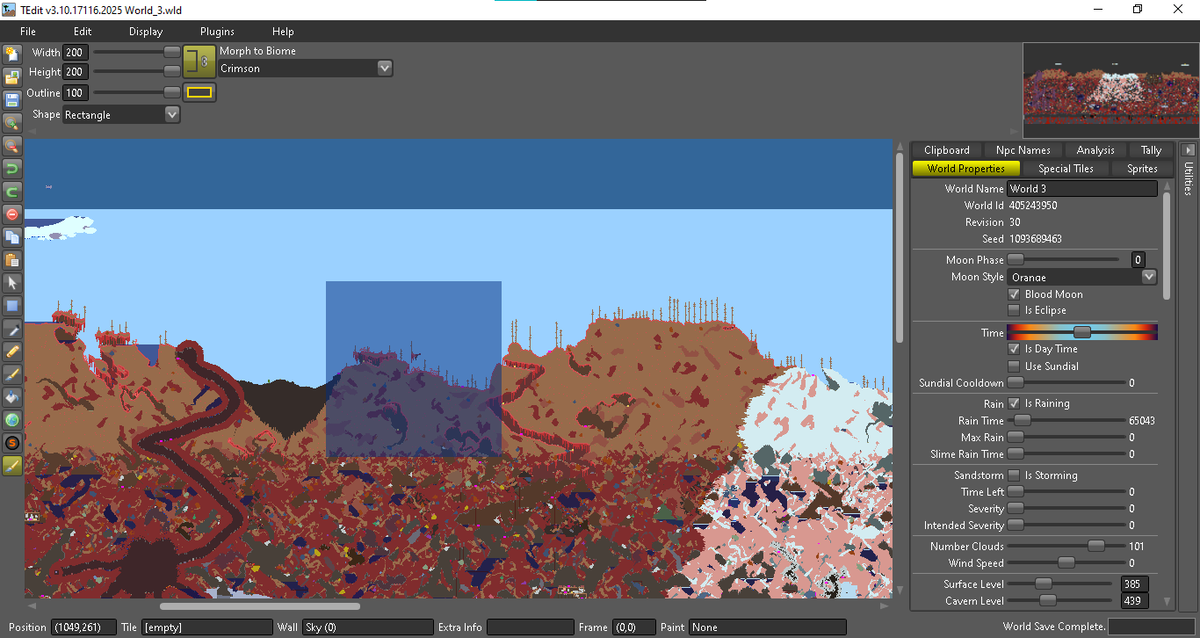Select the Picker eyedropper tool
Screen dimensions: 1200x638
click(12, 329)
